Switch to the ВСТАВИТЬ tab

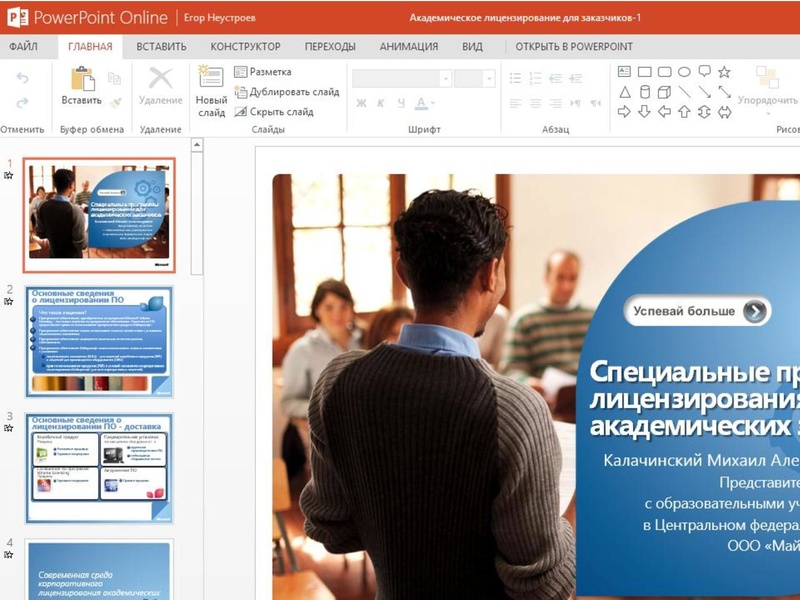pos(161,47)
